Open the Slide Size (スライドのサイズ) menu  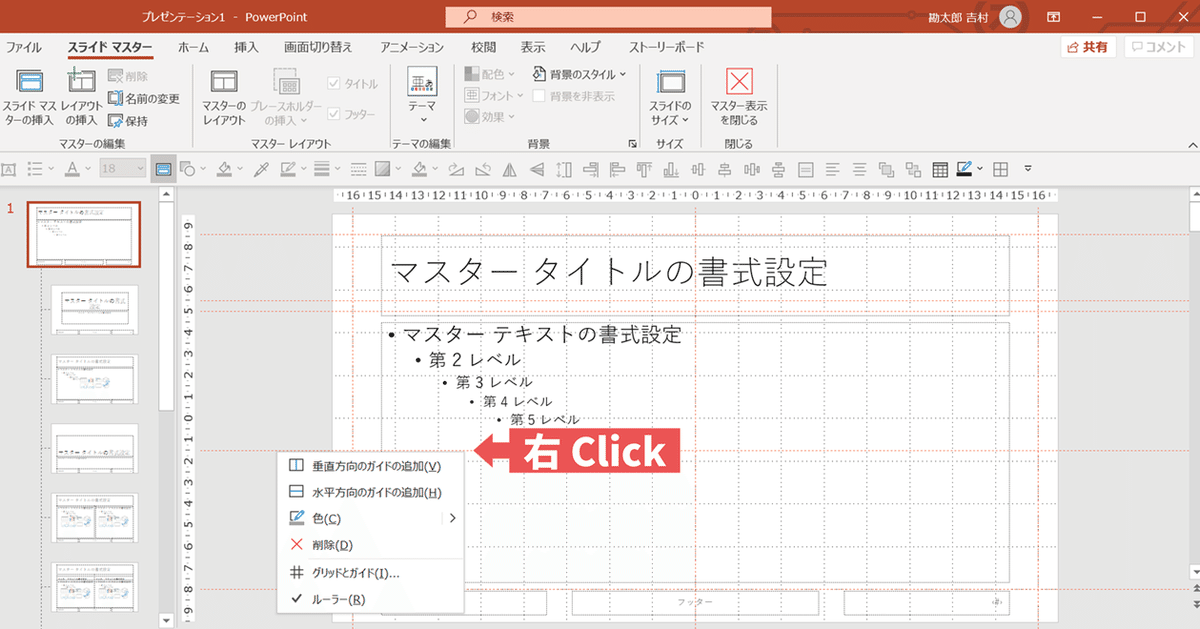pyautogui.click(x=670, y=97)
